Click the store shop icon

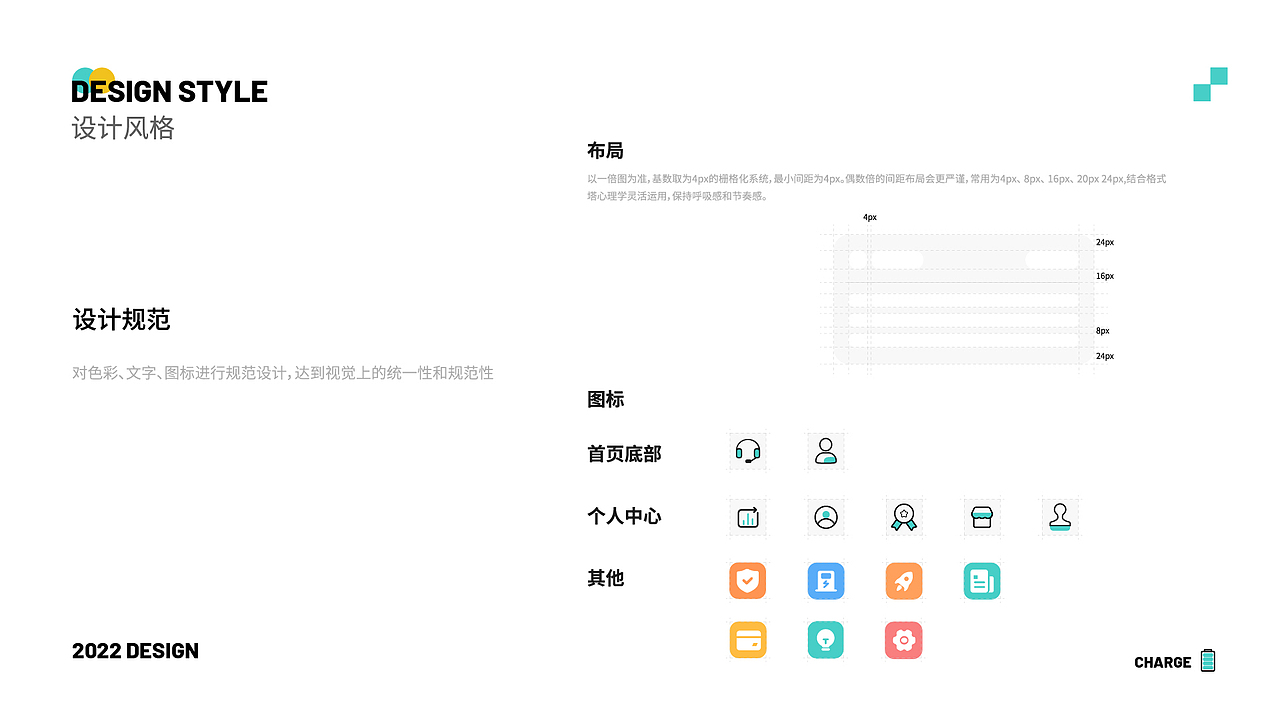[x=982, y=517]
